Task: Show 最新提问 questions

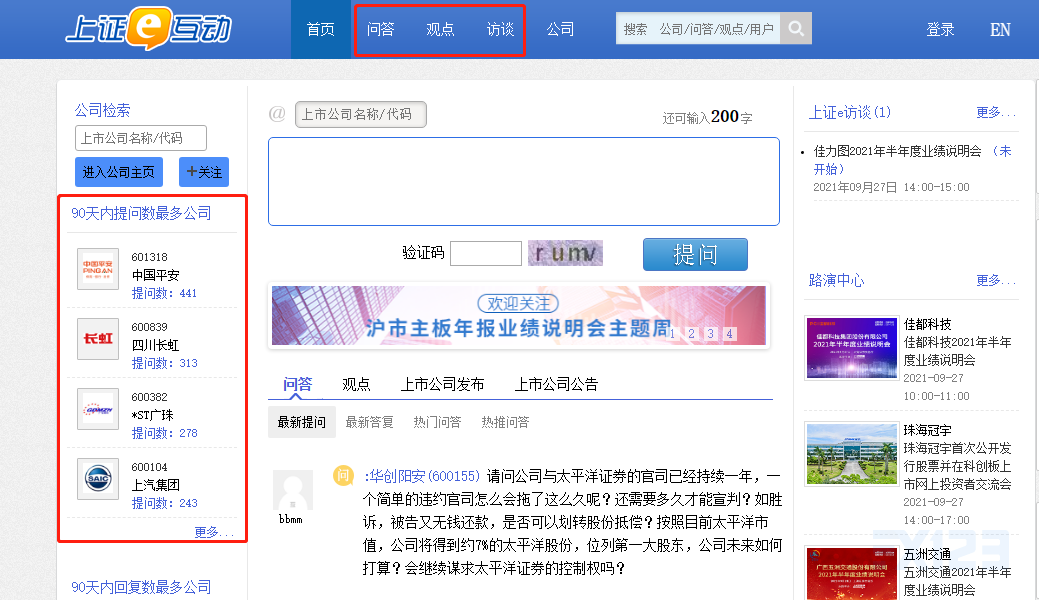Action: pyautogui.click(x=301, y=422)
